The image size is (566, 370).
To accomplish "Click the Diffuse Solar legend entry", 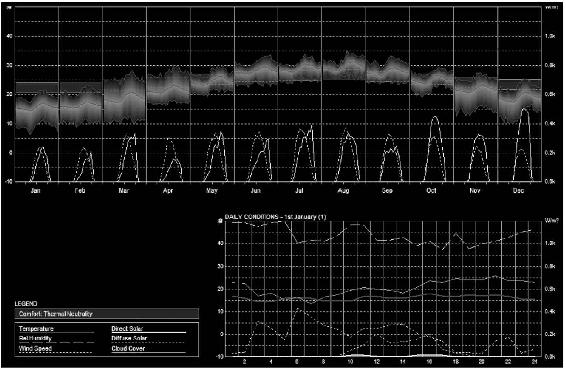I will click(x=129, y=339).
